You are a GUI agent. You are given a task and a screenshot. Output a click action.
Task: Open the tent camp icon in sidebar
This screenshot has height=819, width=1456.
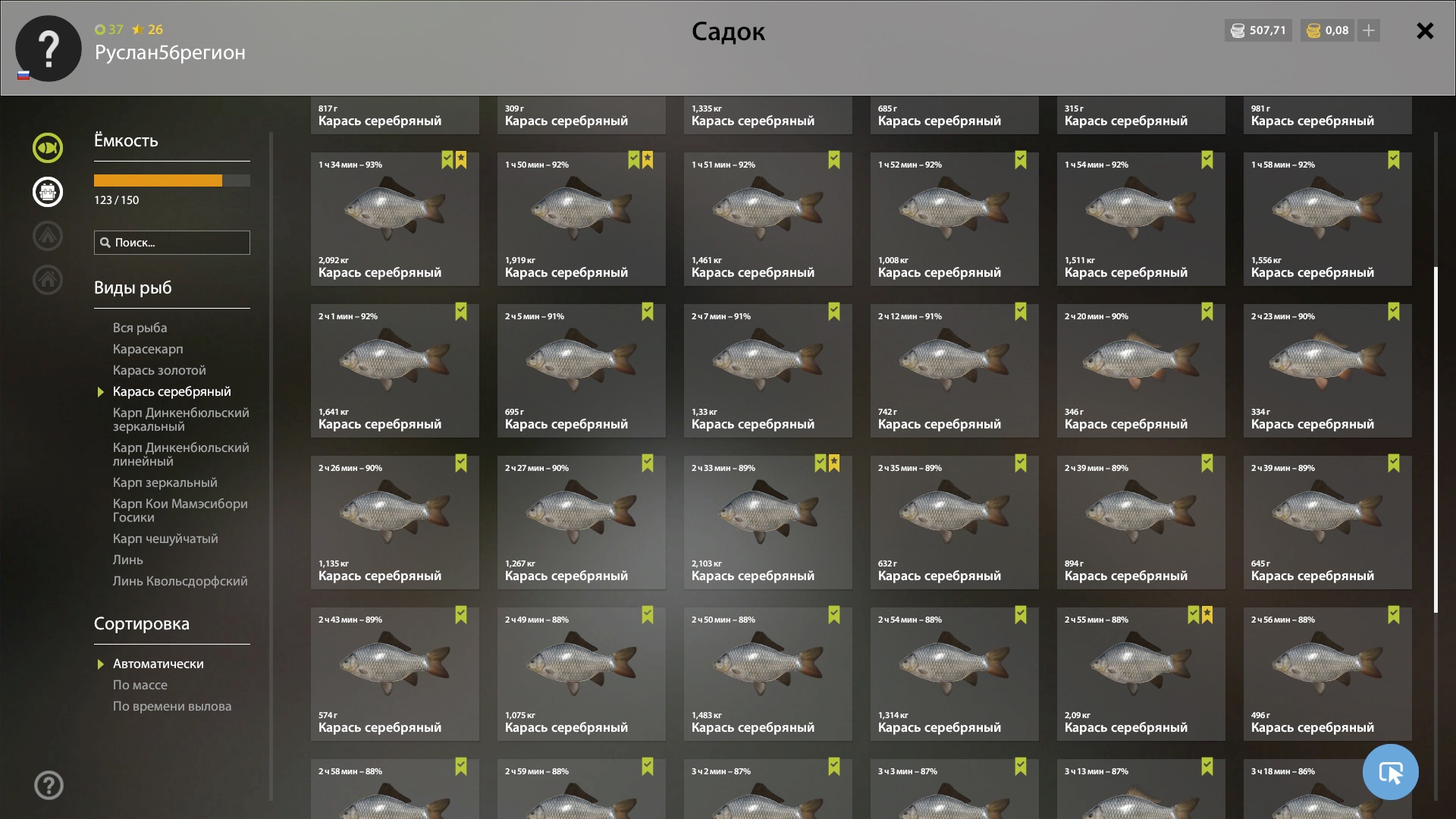48,236
